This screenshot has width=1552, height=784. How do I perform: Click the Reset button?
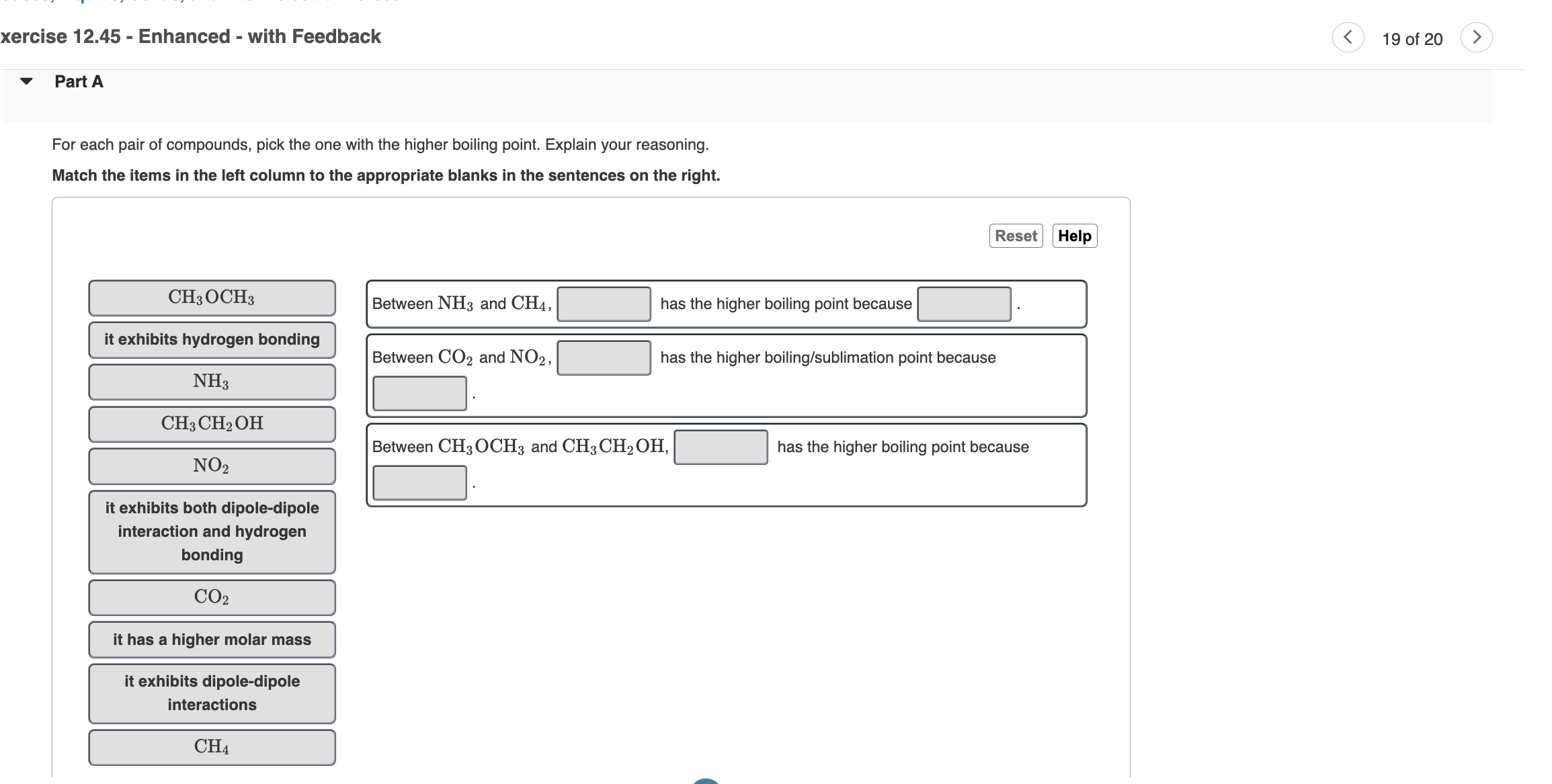[1016, 236]
